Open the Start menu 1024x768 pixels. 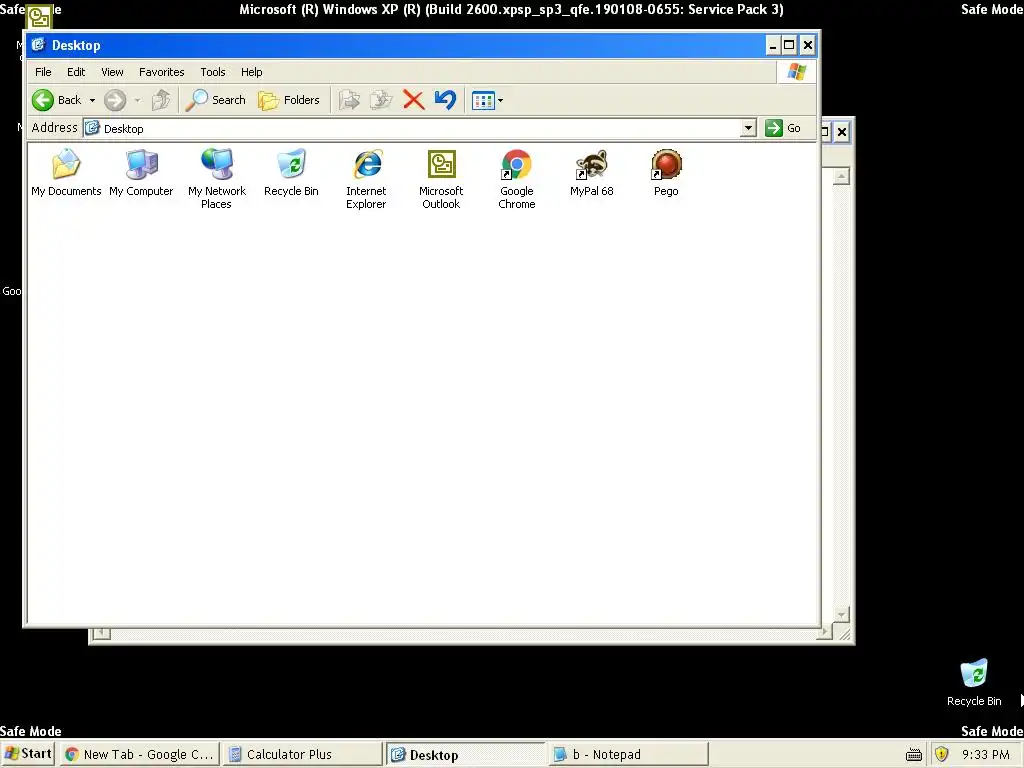27,754
